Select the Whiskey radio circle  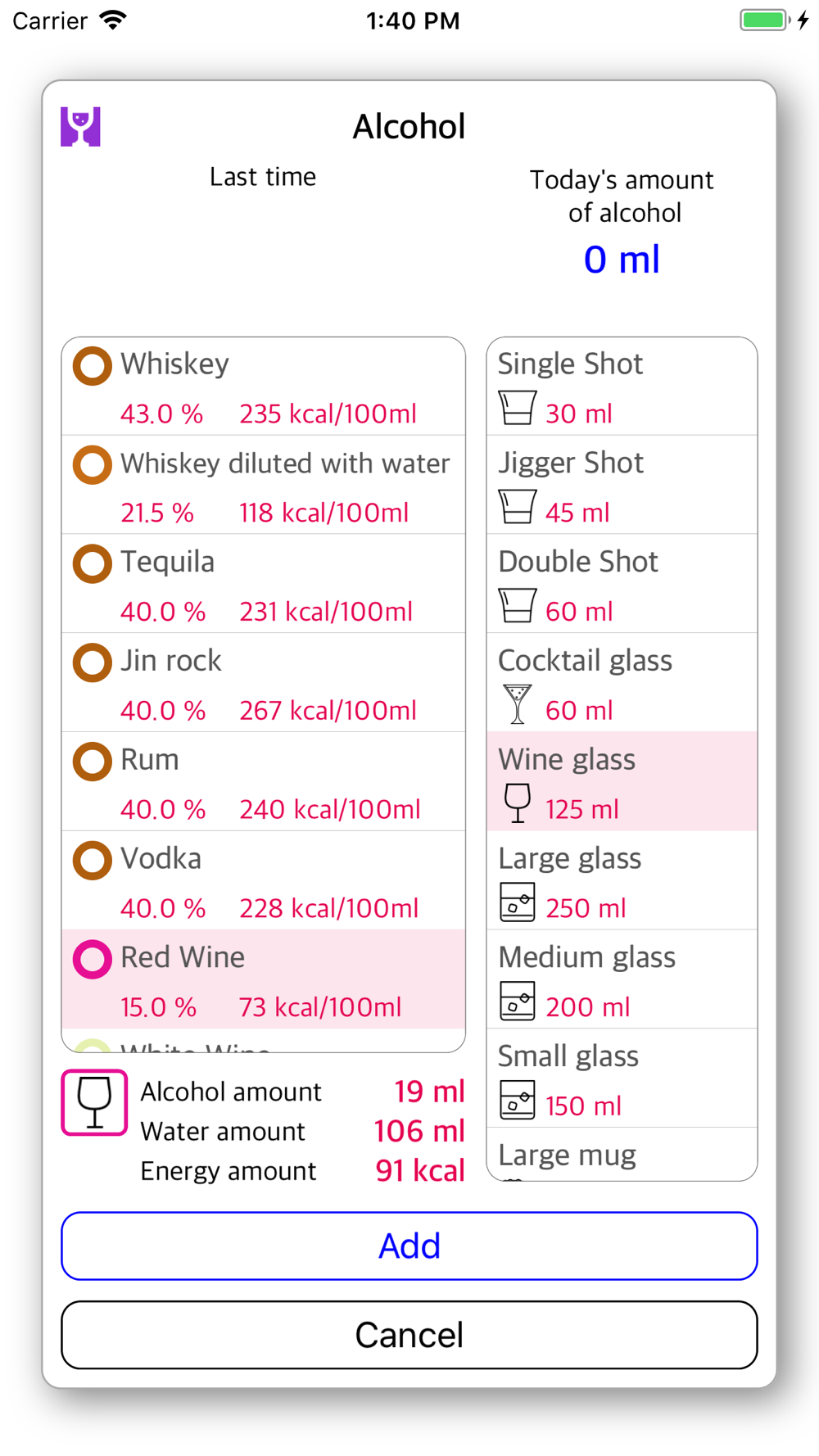[93, 366]
